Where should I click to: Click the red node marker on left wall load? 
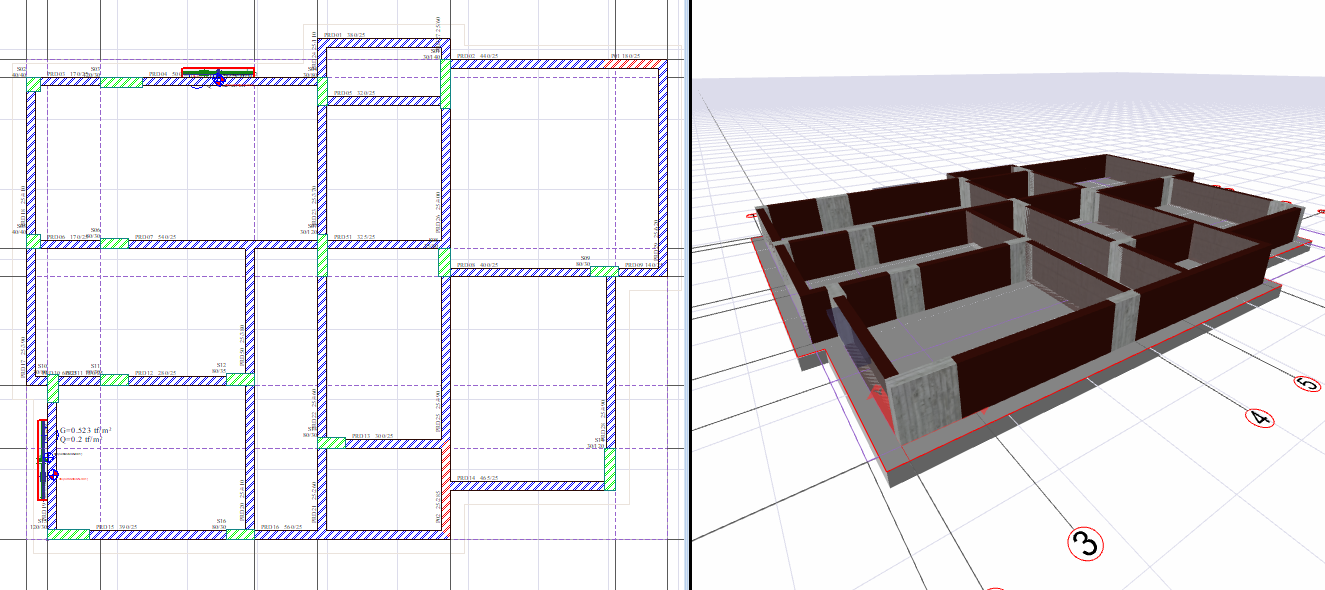(54, 475)
